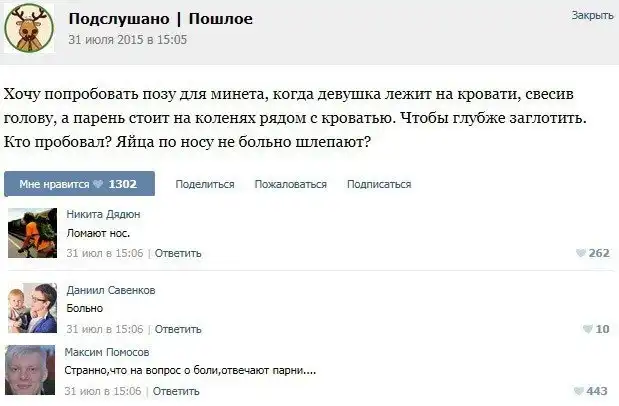
Task: Open Максим Помосов's profile name
Action: click(107, 352)
